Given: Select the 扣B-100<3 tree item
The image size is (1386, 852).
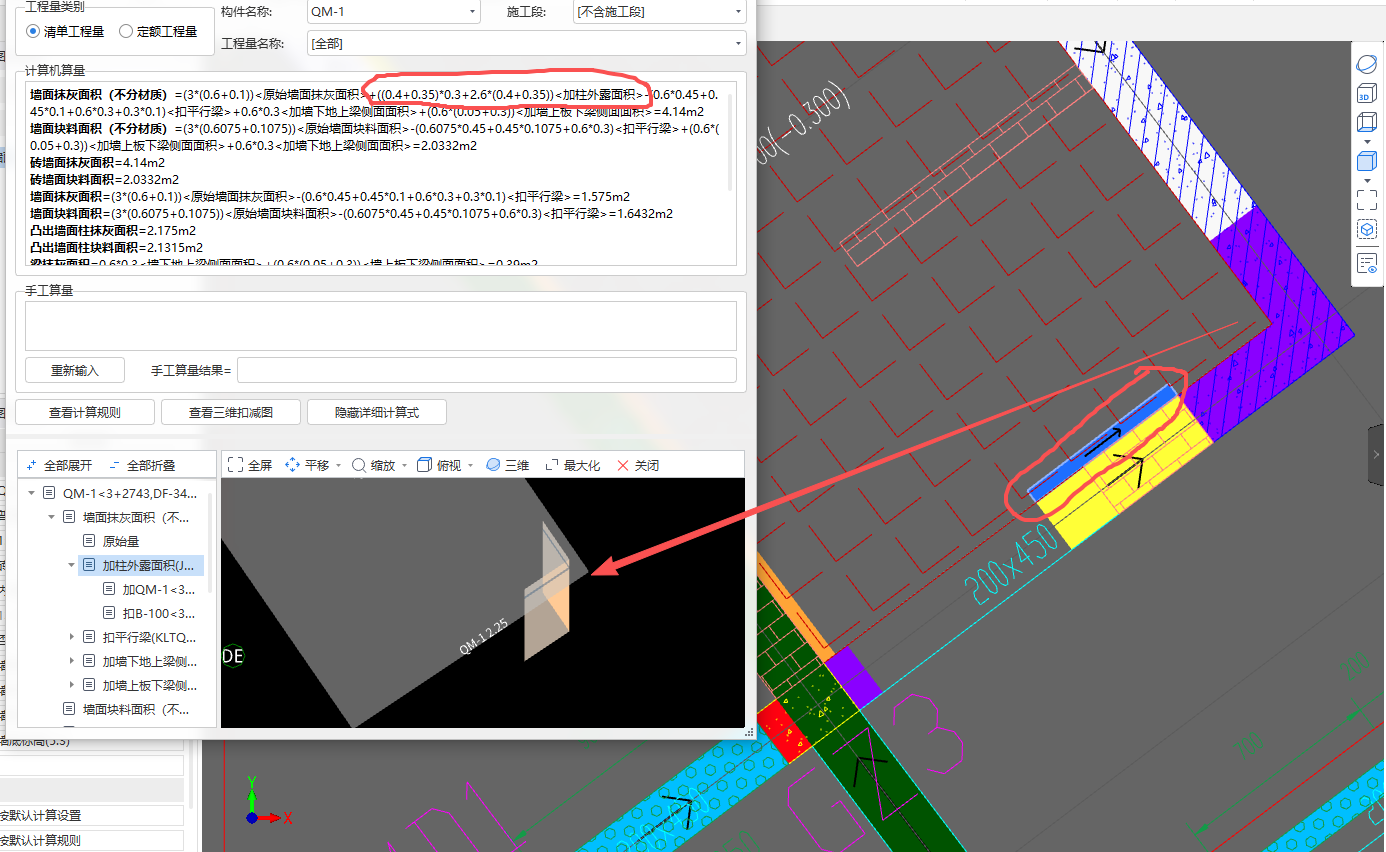Looking at the screenshot, I should click(x=159, y=613).
